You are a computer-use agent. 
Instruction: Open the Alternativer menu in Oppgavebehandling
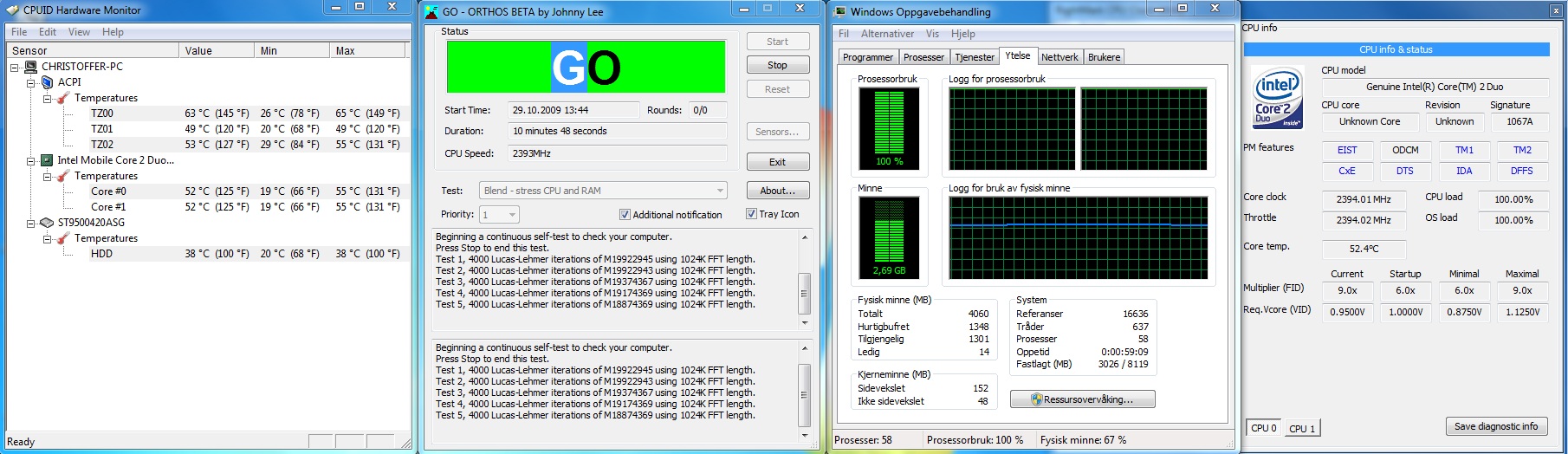click(887, 34)
